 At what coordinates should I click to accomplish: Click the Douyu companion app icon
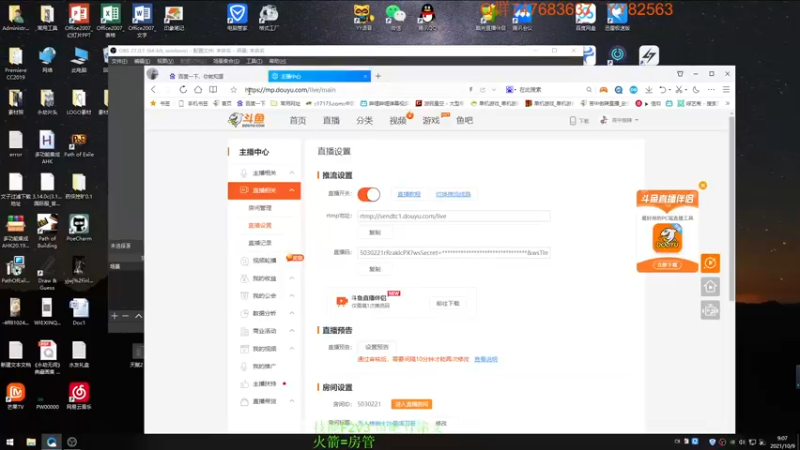(x=667, y=238)
